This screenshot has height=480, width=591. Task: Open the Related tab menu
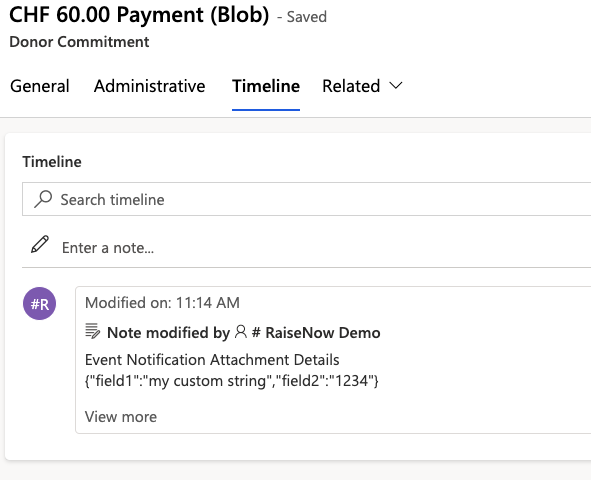362,86
